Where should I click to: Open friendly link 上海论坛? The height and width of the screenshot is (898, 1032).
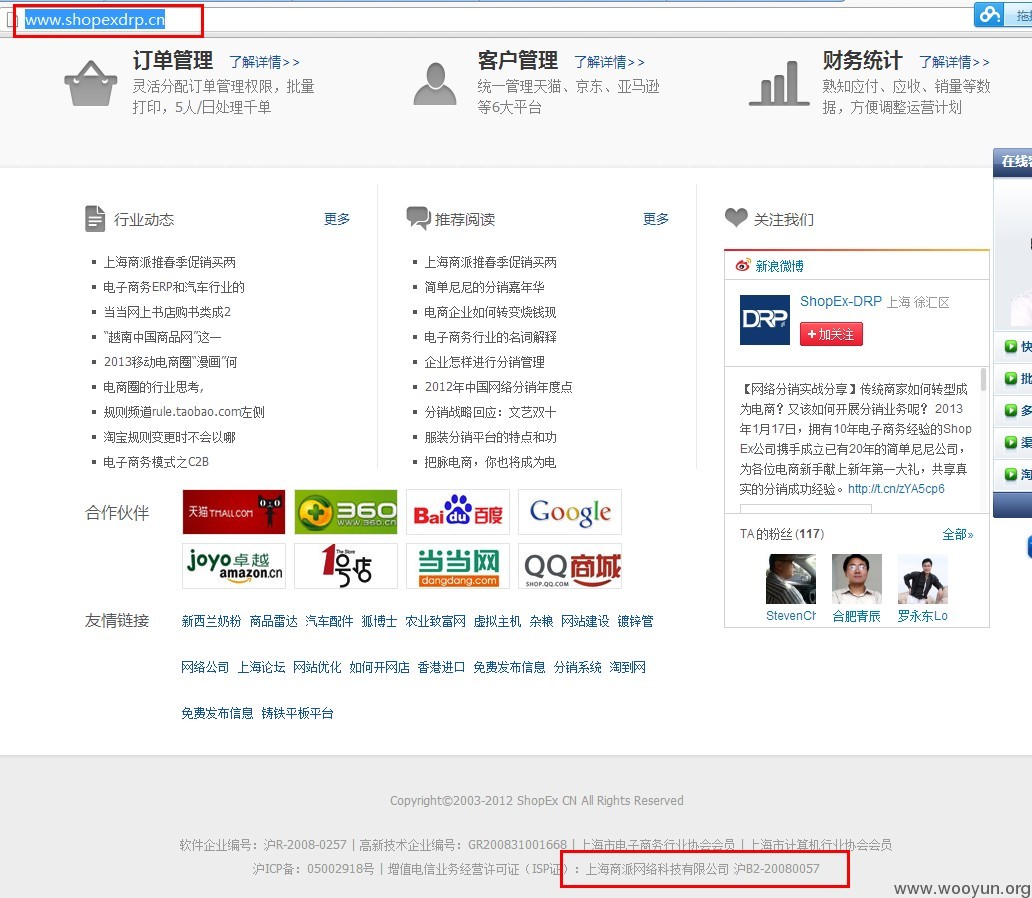(261, 667)
